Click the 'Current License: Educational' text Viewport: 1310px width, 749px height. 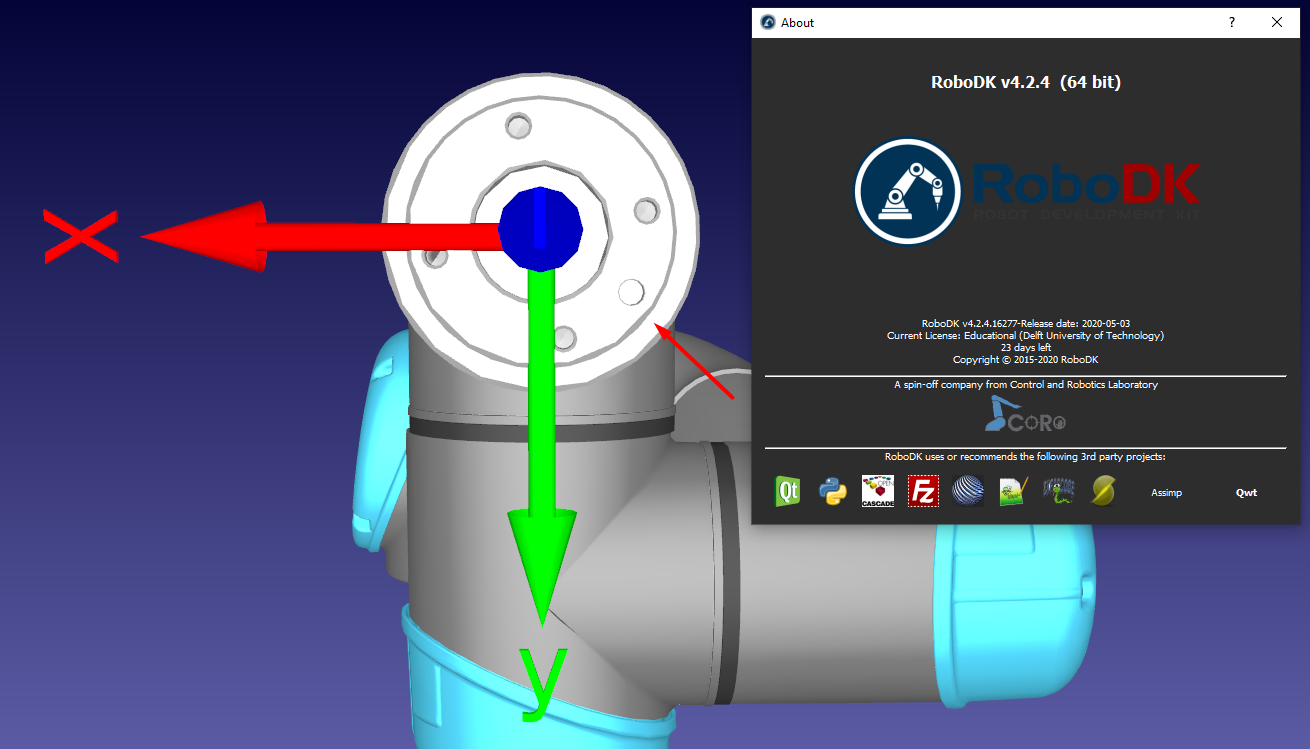1025,336
